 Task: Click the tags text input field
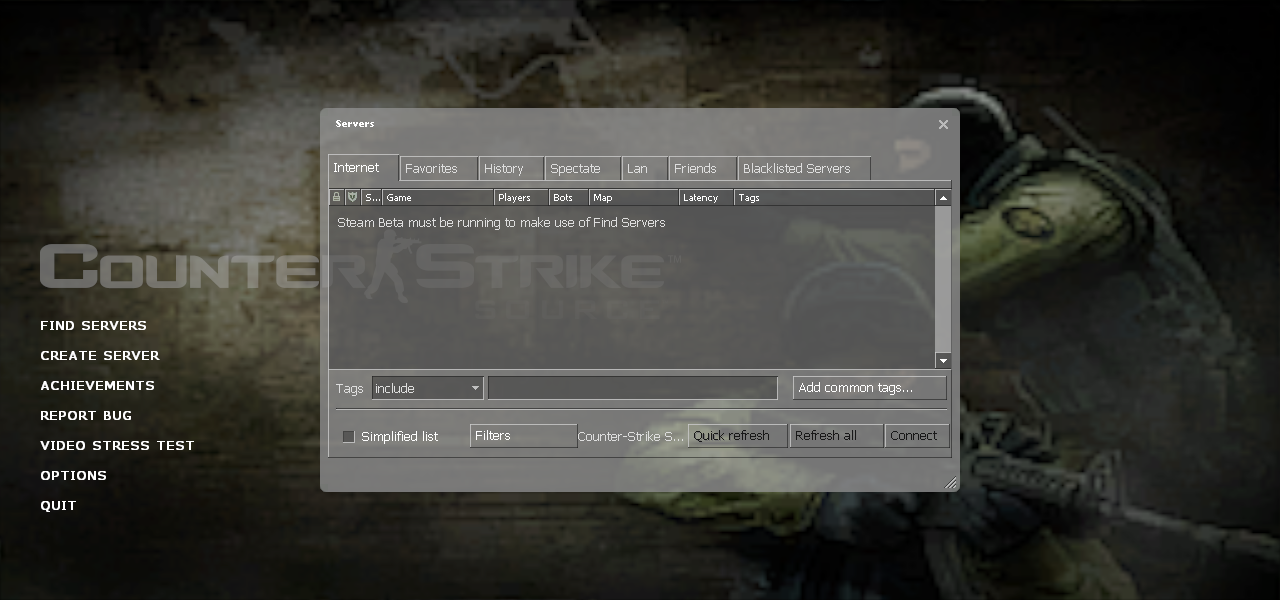click(x=632, y=388)
